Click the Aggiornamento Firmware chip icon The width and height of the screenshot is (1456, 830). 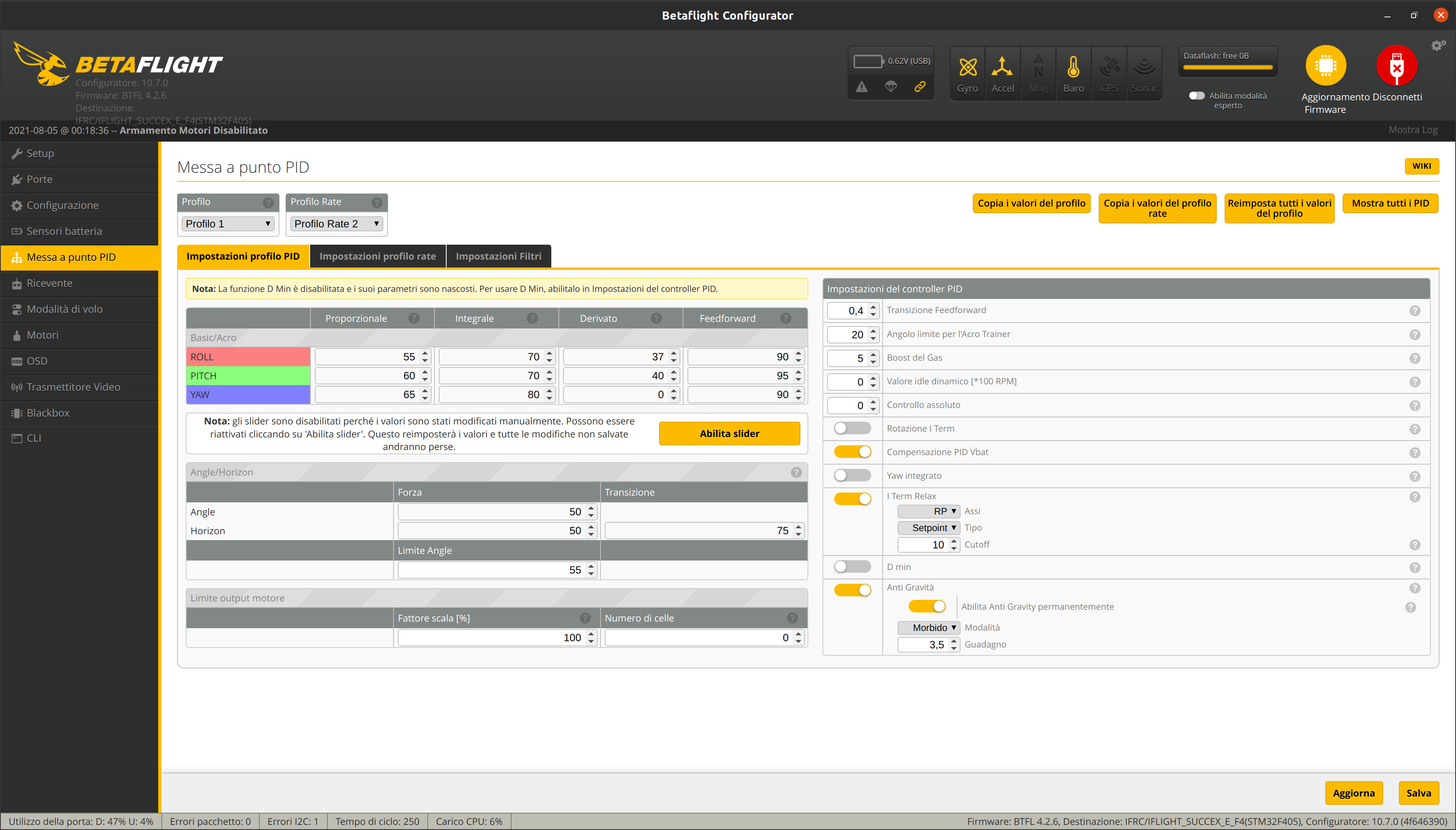(x=1325, y=66)
